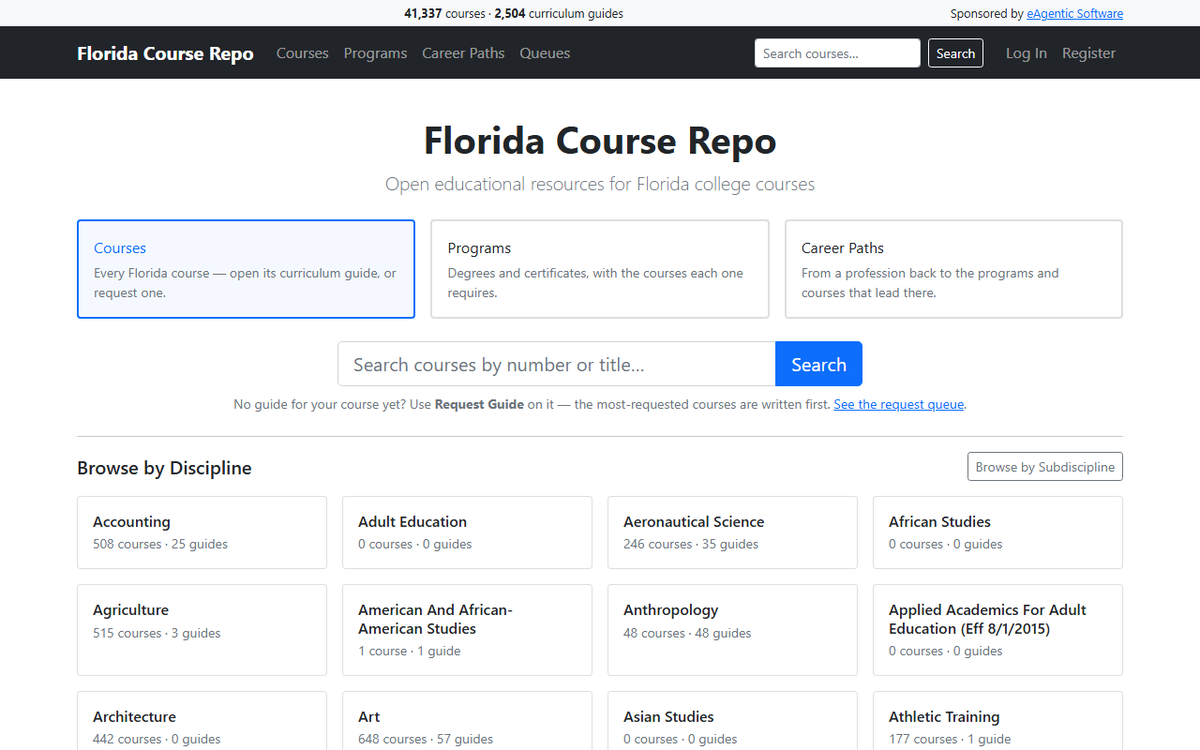Screen dimensions: 1200x750
Task: Open Programs in the top navbar
Action: point(375,53)
